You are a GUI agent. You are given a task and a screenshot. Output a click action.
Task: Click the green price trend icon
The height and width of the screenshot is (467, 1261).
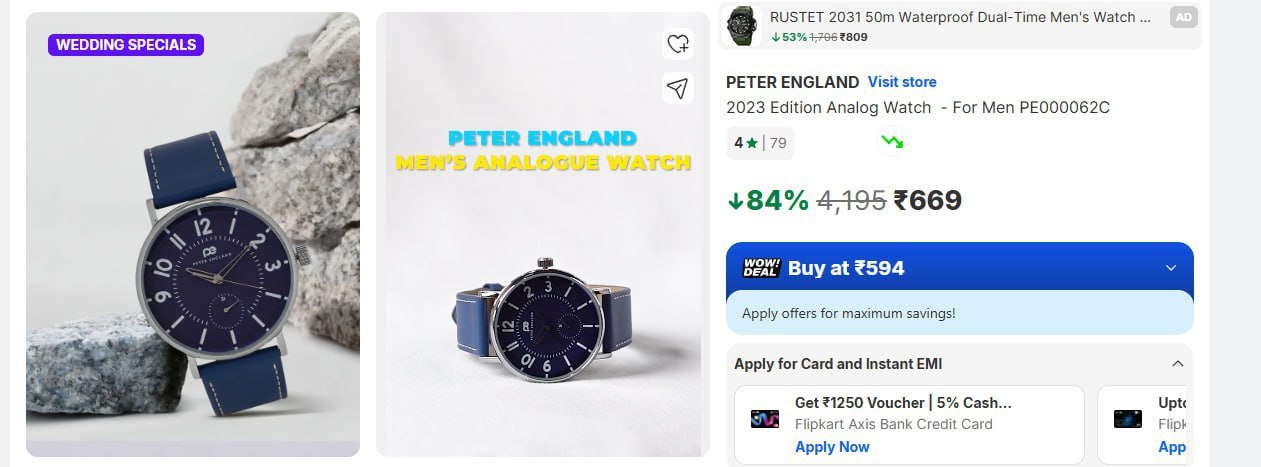(x=892, y=142)
